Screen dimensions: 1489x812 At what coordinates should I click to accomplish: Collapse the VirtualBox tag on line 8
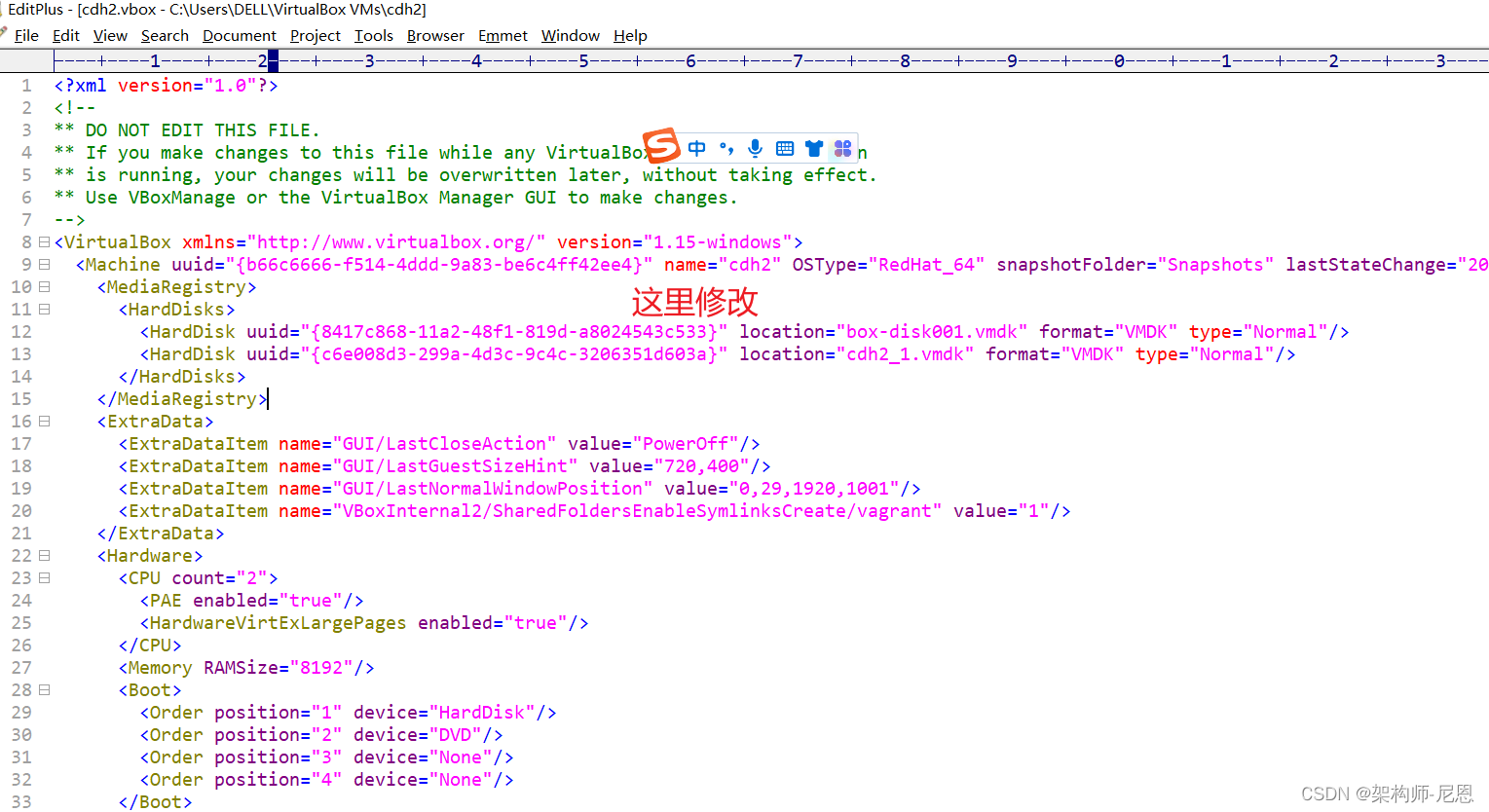44,242
